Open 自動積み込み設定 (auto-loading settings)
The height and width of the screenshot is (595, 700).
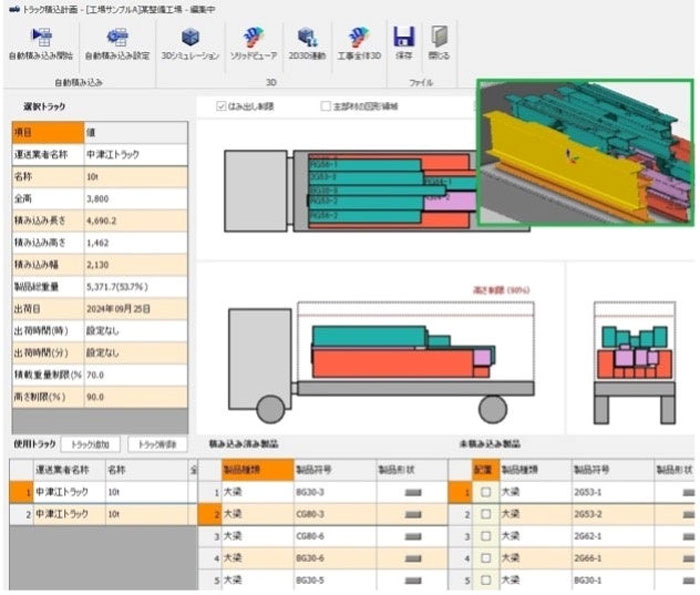tap(117, 38)
